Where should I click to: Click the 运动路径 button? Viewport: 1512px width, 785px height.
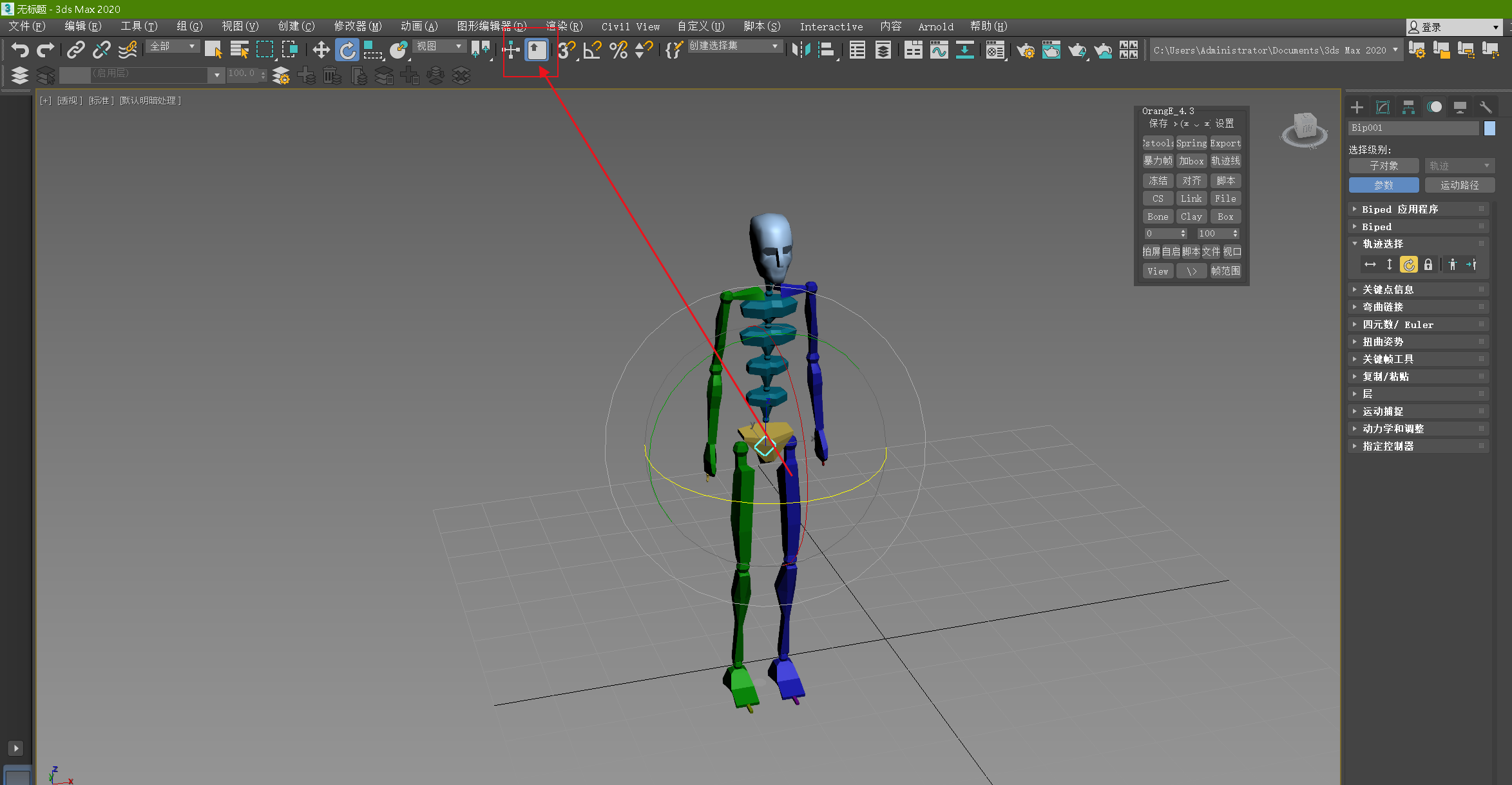pyautogui.click(x=1459, y=186)
